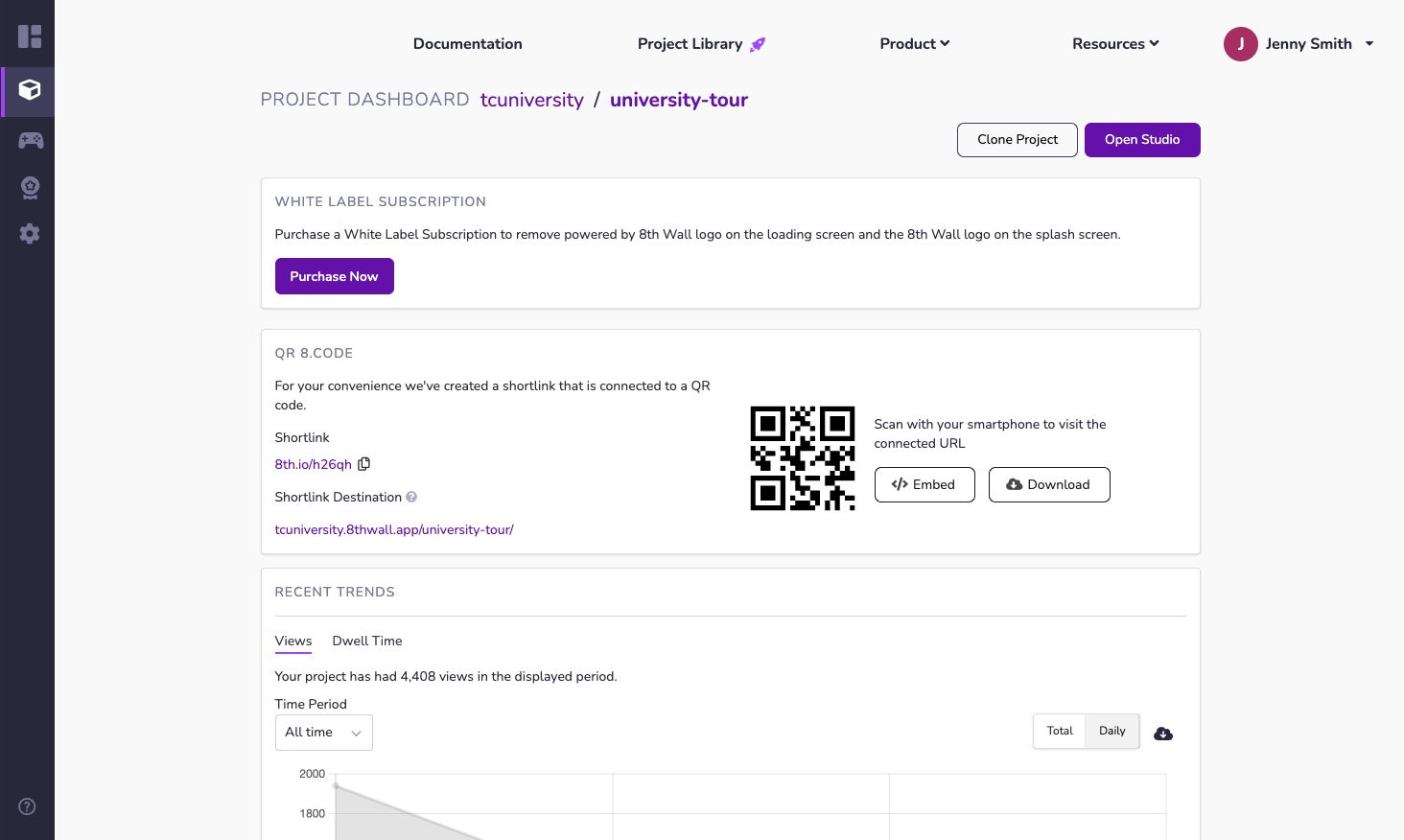The image size is (1404, 840).
Task: Select the Views tab
Action: click(x=292, y=641)
